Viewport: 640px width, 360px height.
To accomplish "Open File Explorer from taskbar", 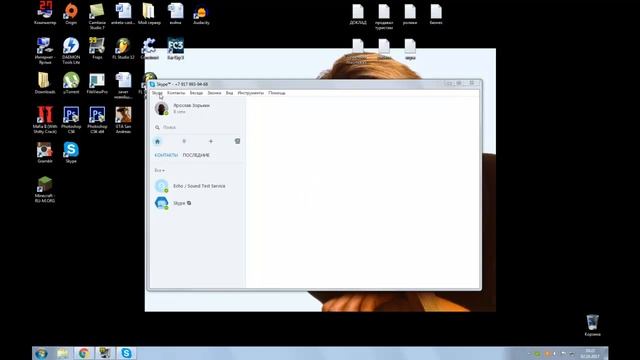I will [62, 353].
